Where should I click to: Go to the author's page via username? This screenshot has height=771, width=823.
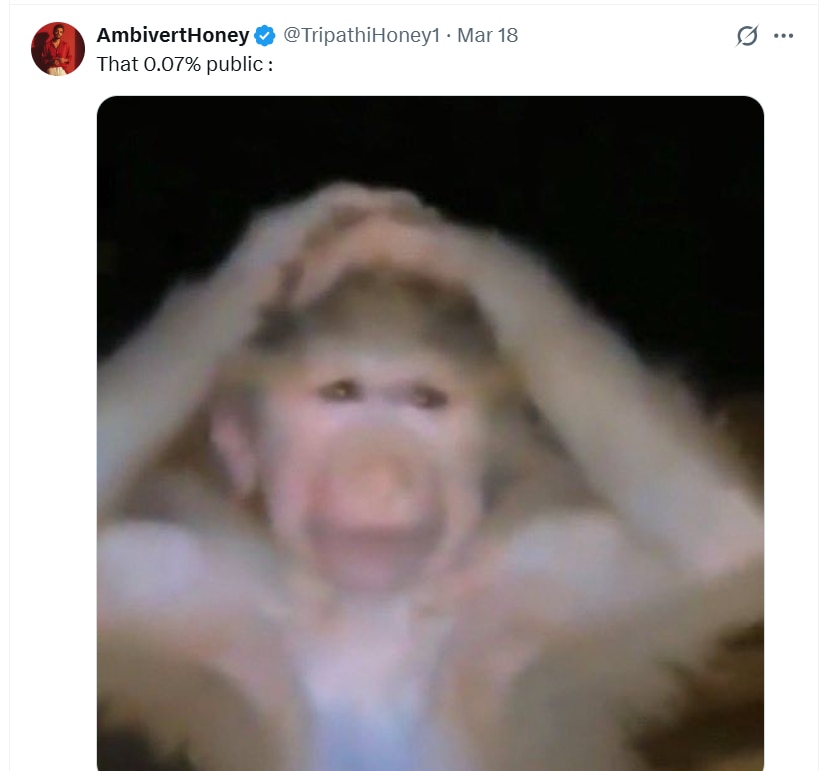coord(361,35)
